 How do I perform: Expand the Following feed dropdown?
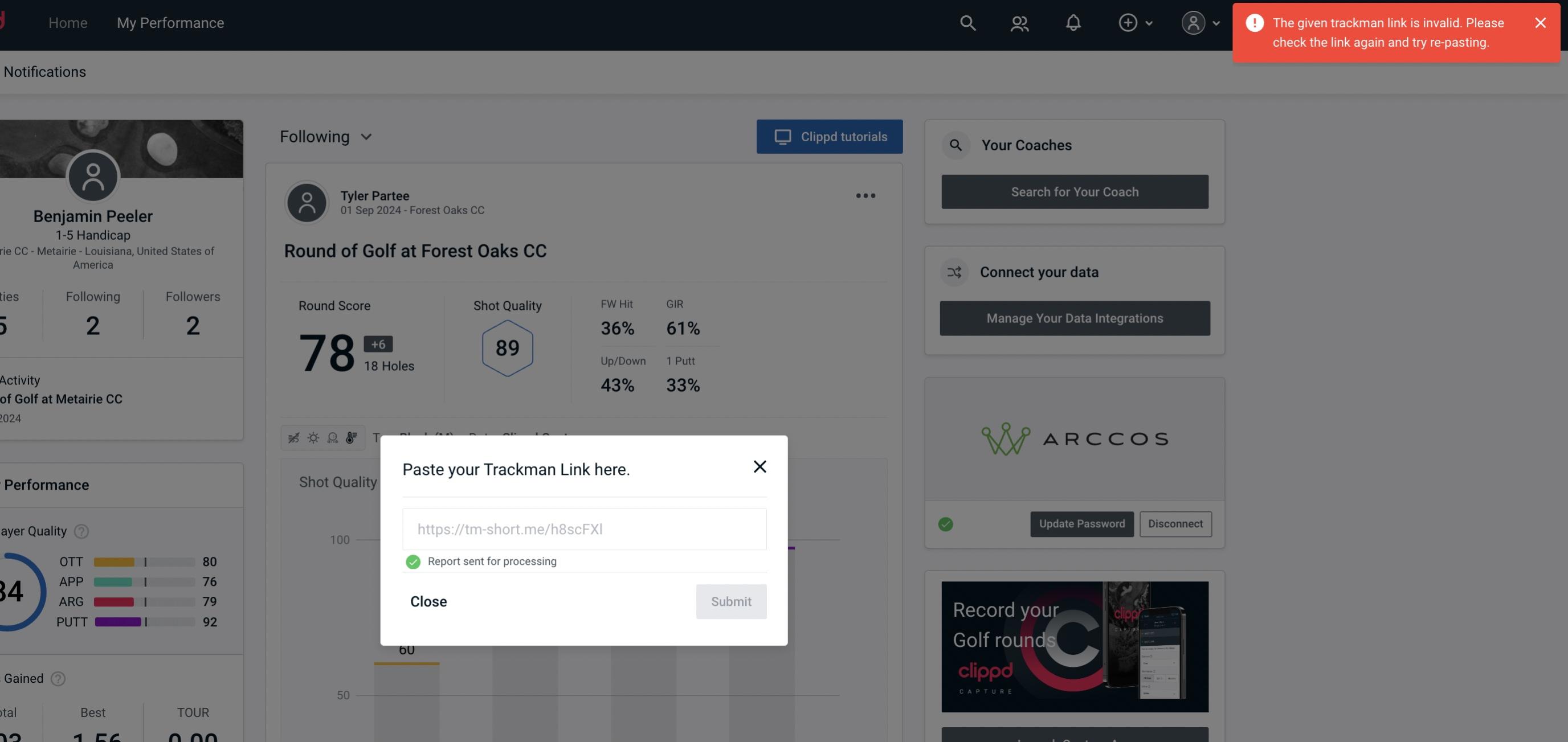point(326,136)
